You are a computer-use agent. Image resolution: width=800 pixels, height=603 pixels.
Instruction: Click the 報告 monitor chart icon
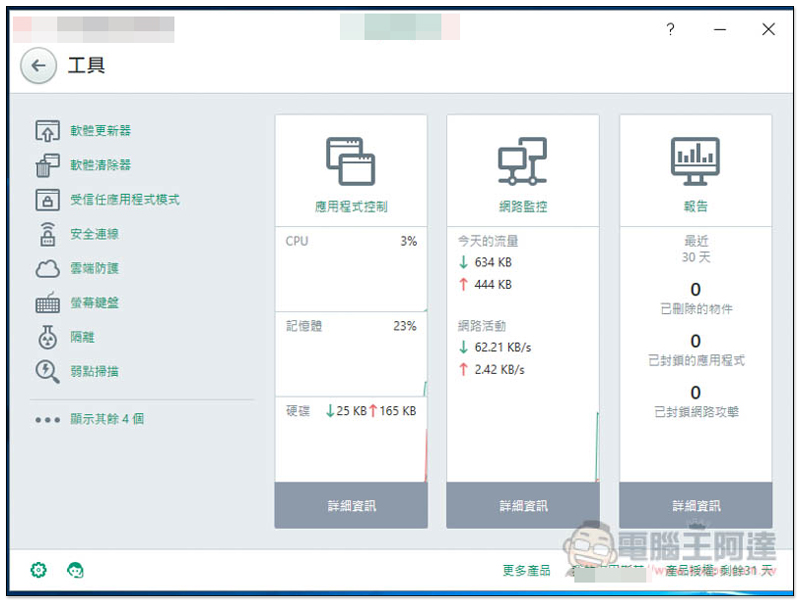point(695,161)
